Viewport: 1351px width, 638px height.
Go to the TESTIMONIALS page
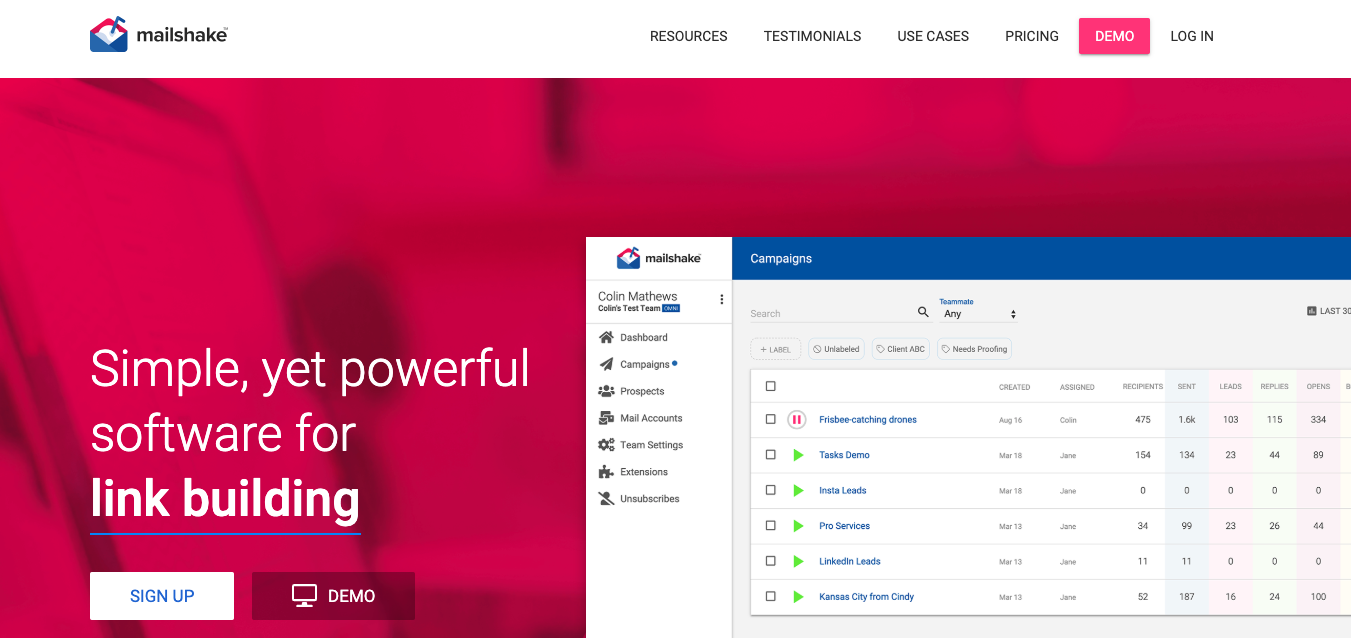pos(812,36)
